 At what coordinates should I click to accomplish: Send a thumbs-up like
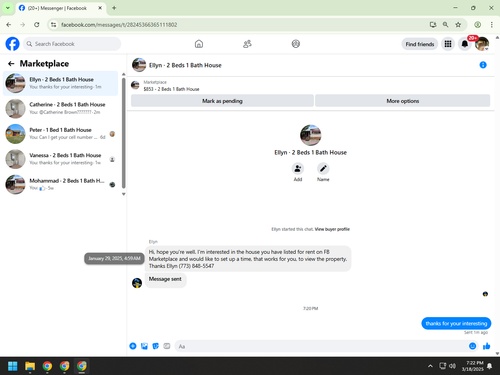(x=487, y=346)
